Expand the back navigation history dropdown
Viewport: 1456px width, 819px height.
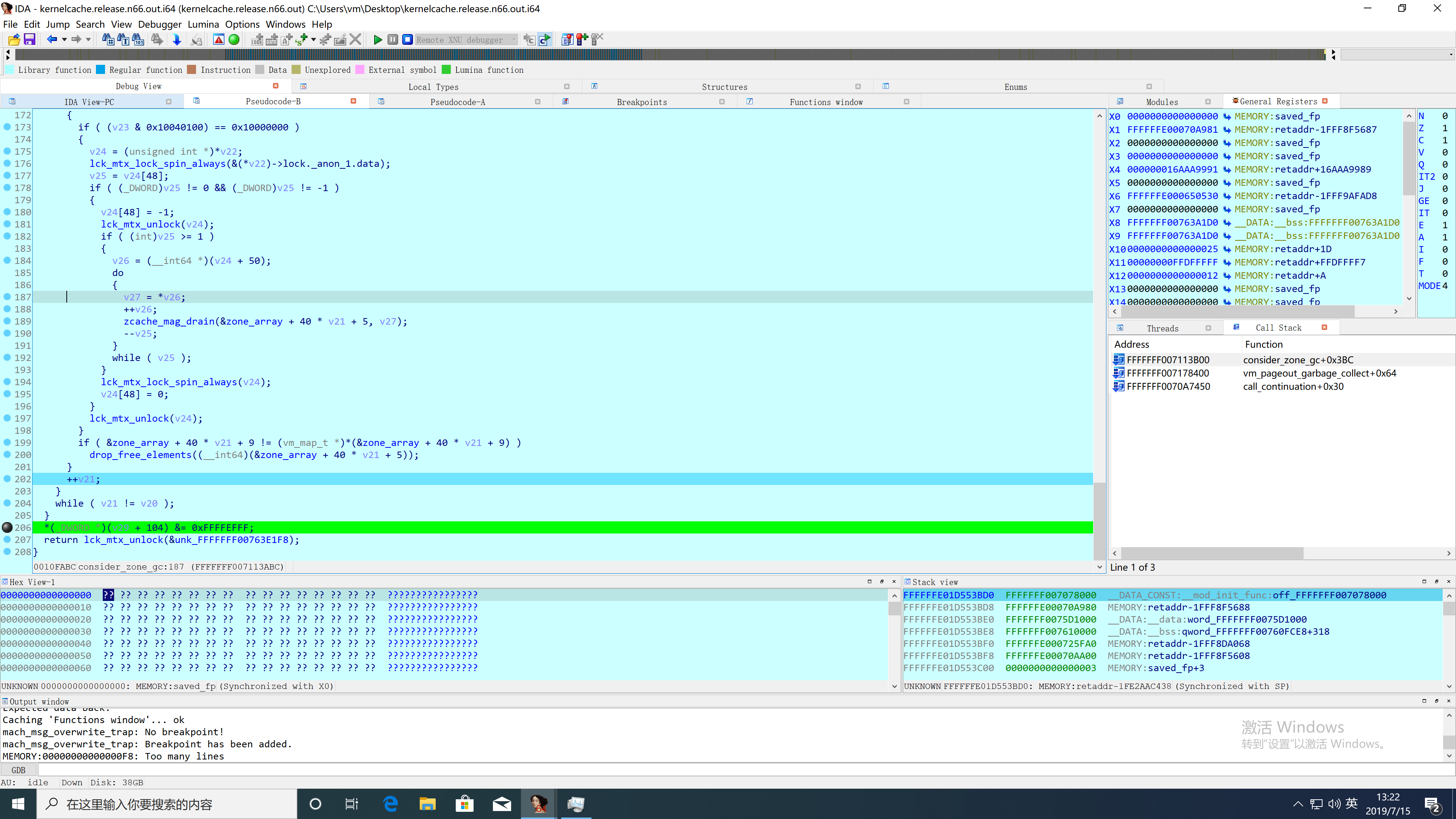(x=64, y=39)
